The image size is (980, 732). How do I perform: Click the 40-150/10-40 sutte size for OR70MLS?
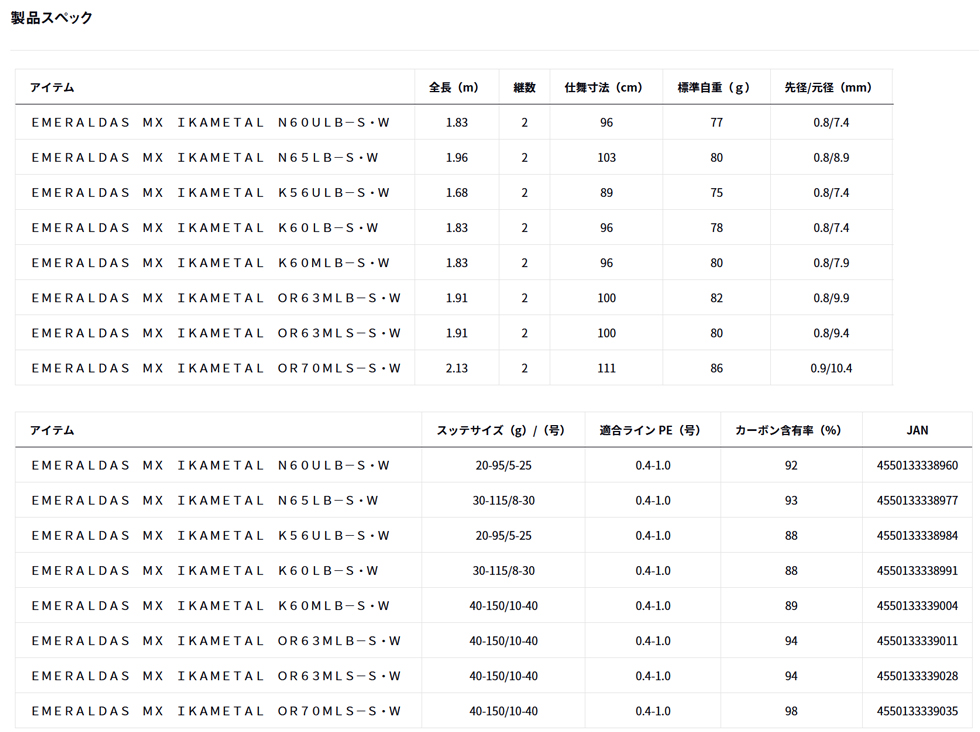point(504,711)
